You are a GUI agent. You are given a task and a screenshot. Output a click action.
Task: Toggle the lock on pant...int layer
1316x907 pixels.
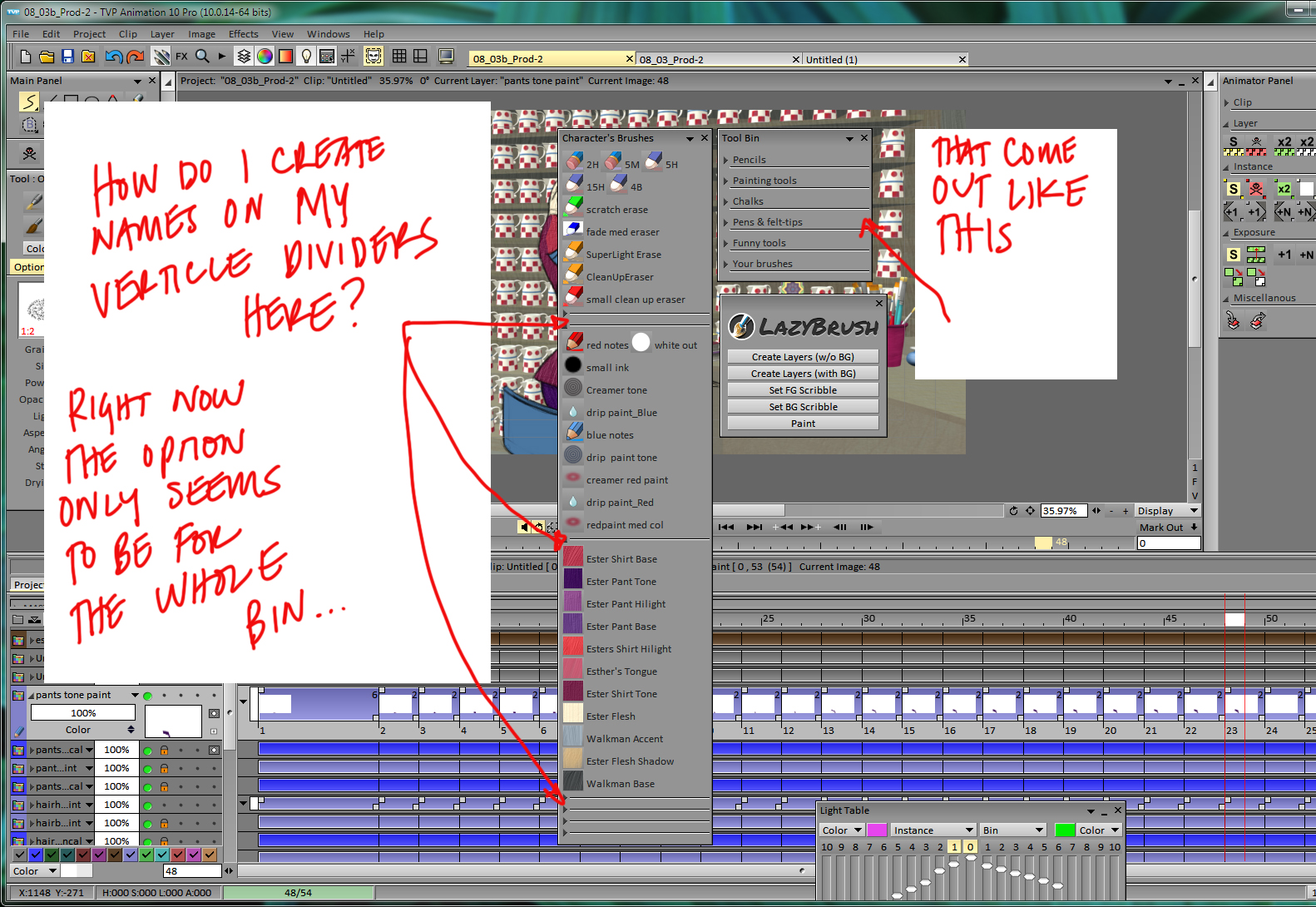(x=164, y=769)
